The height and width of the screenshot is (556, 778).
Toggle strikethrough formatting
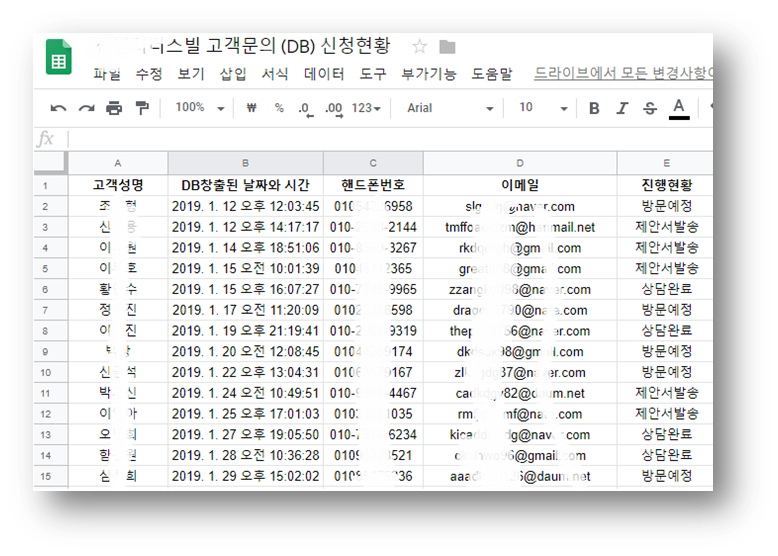[x=650, y=108]
